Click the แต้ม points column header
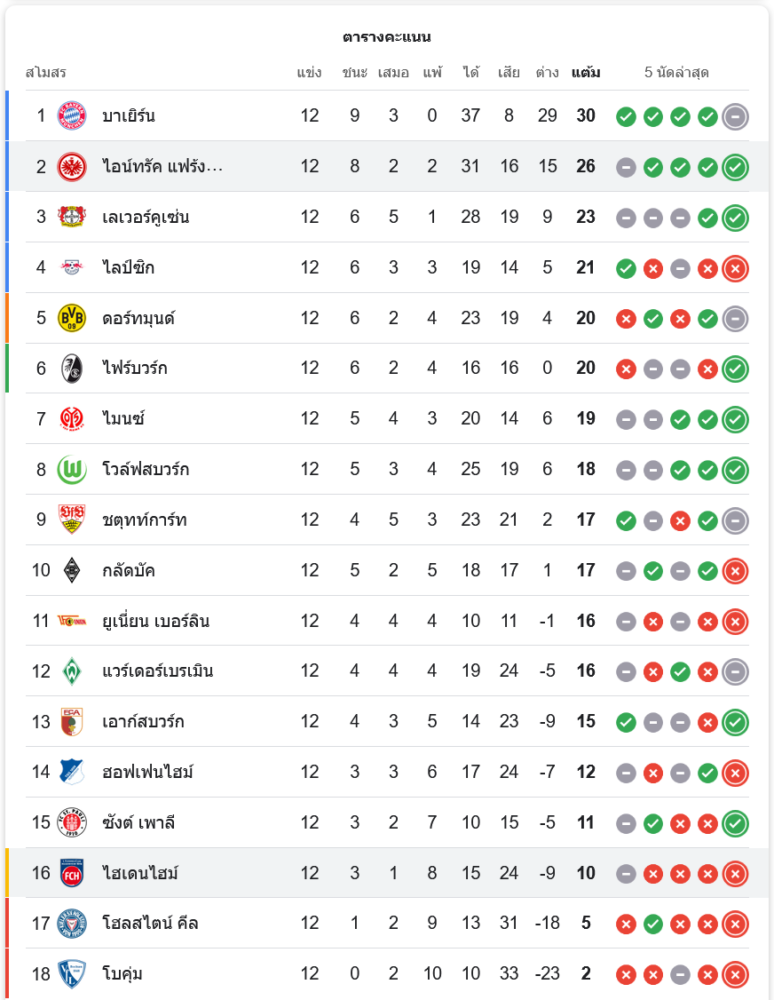The width and height of the screenshot is (774, 1000). click(586, 73)
